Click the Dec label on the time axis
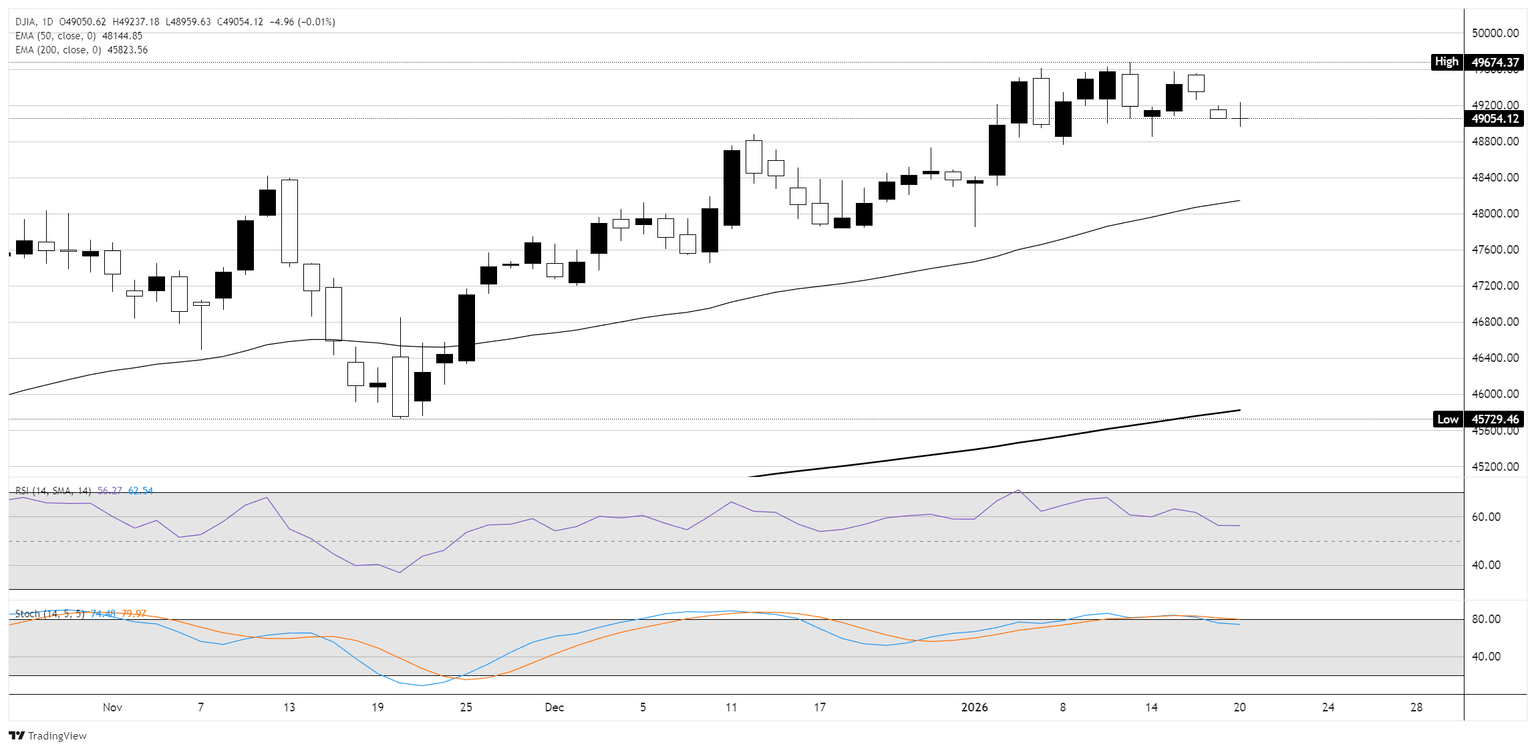The height and width of the screenshot is (750, 1536). [x=554, y=708]
